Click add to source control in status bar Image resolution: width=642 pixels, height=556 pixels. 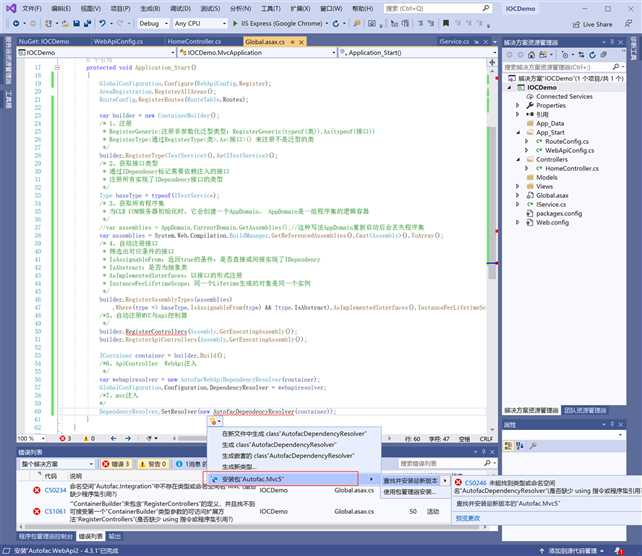(572, 551)
